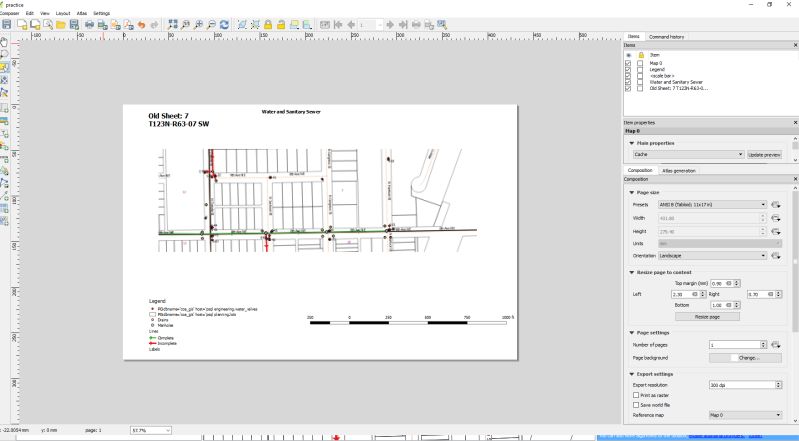Select the Add new map tool
Screen dimensions: 799x441
[x=4, y=108]
